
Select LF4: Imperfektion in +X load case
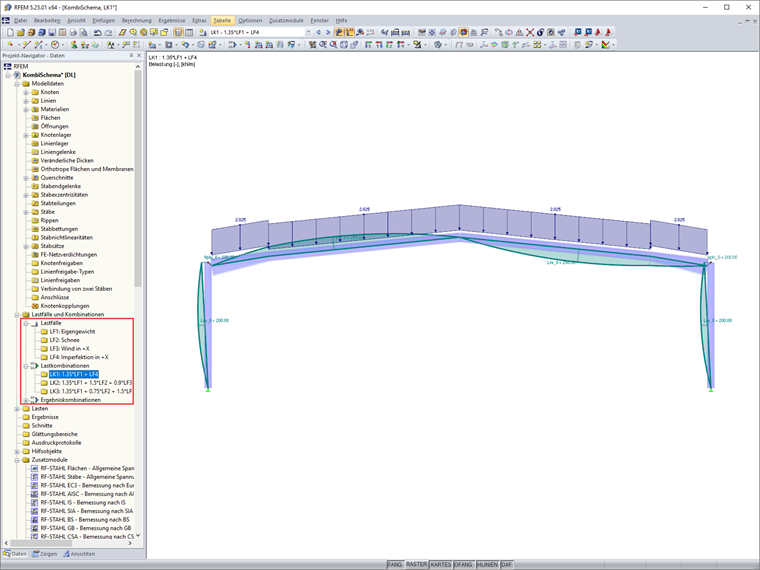pos(79,357)
